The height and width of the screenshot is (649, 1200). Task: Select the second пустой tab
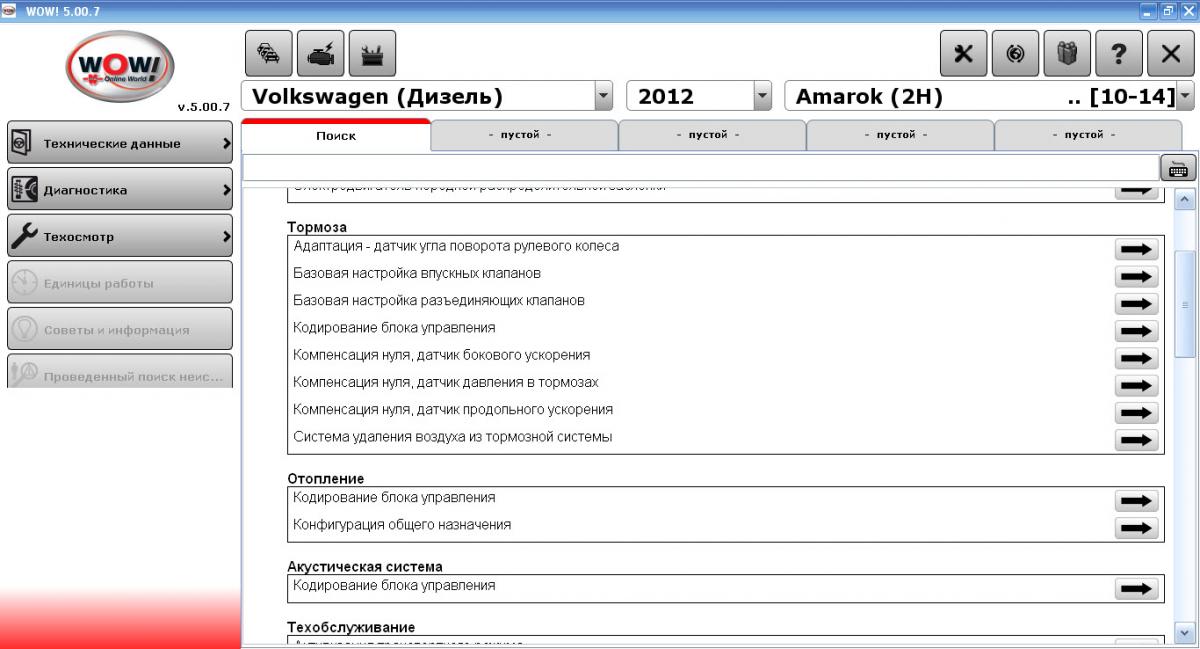click(712, 135)
